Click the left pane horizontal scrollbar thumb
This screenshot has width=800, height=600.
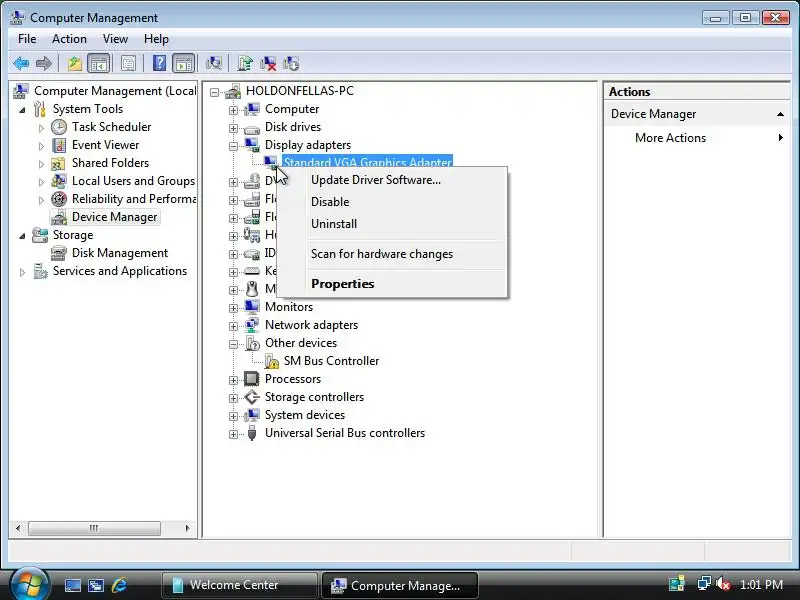[x=94, y=528]
